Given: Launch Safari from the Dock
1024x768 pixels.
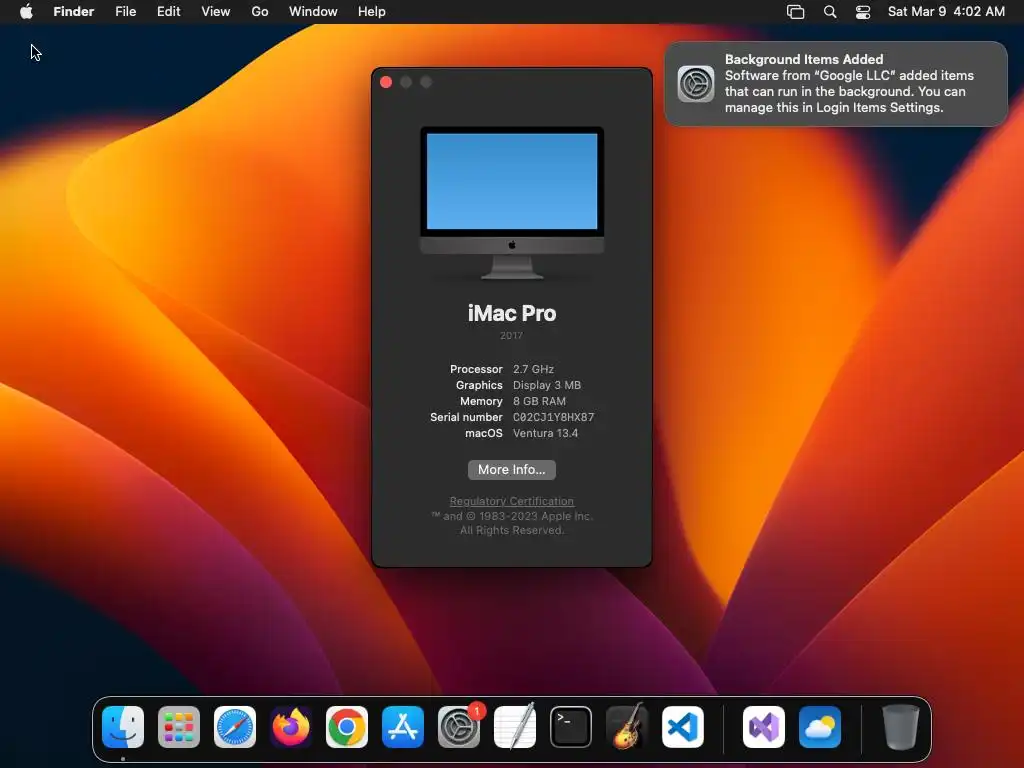Looking at the screenshot, I should point(235,727).
